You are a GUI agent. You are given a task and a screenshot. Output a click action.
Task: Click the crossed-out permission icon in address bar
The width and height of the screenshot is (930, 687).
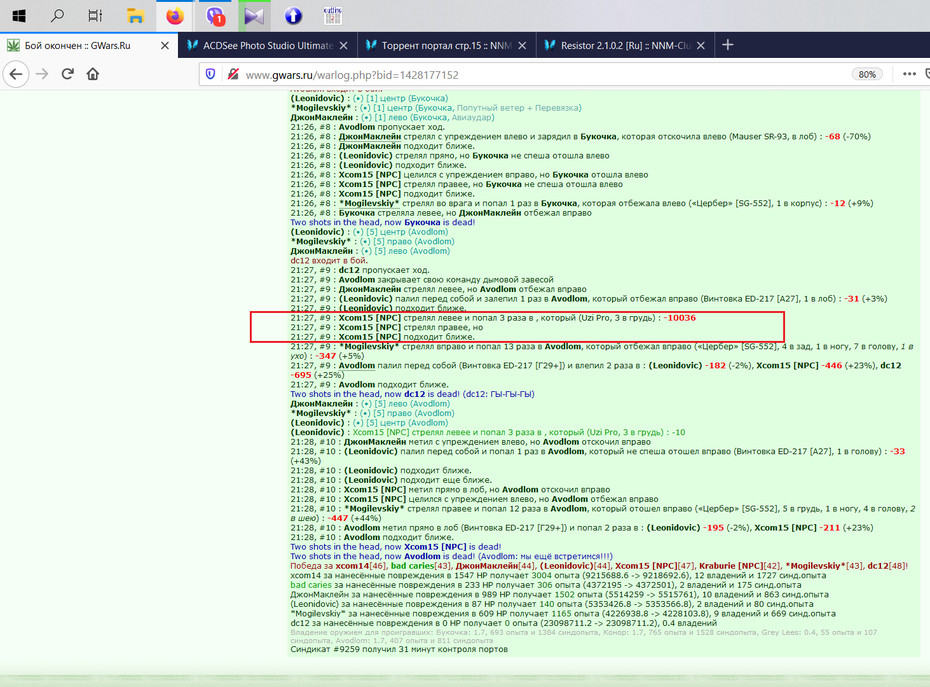pos(233,74)
